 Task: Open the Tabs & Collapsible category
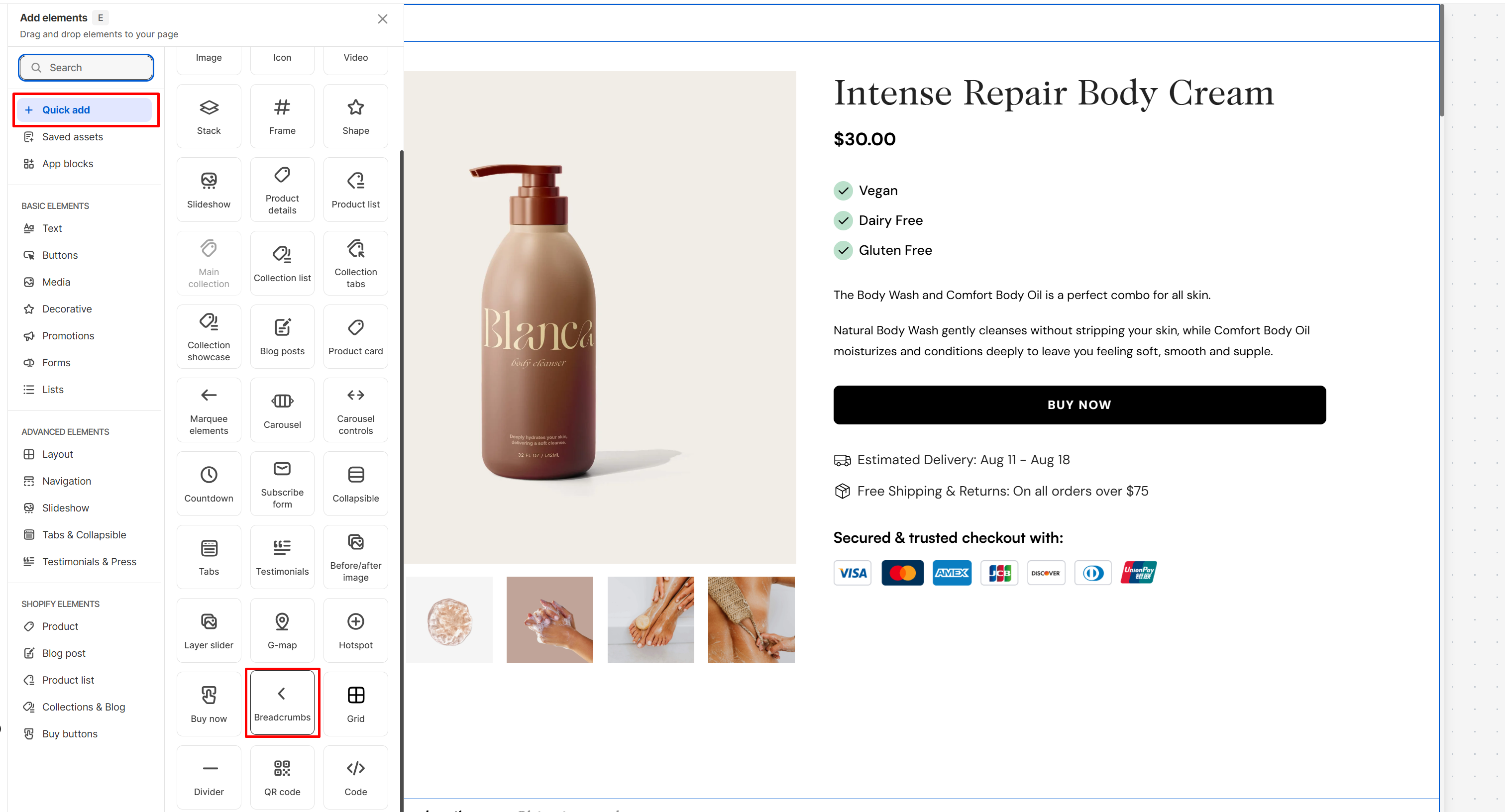tap(85, 534)
